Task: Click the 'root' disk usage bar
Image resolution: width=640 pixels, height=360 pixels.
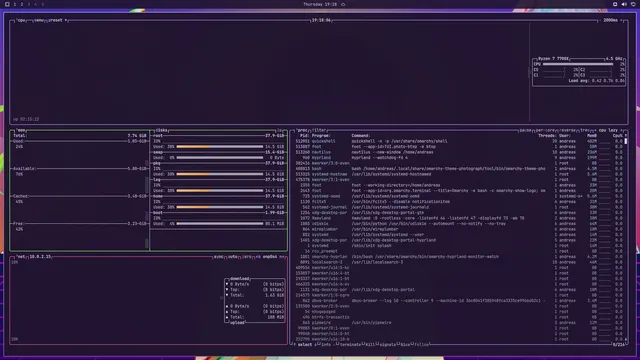Action: click(220, 147)
